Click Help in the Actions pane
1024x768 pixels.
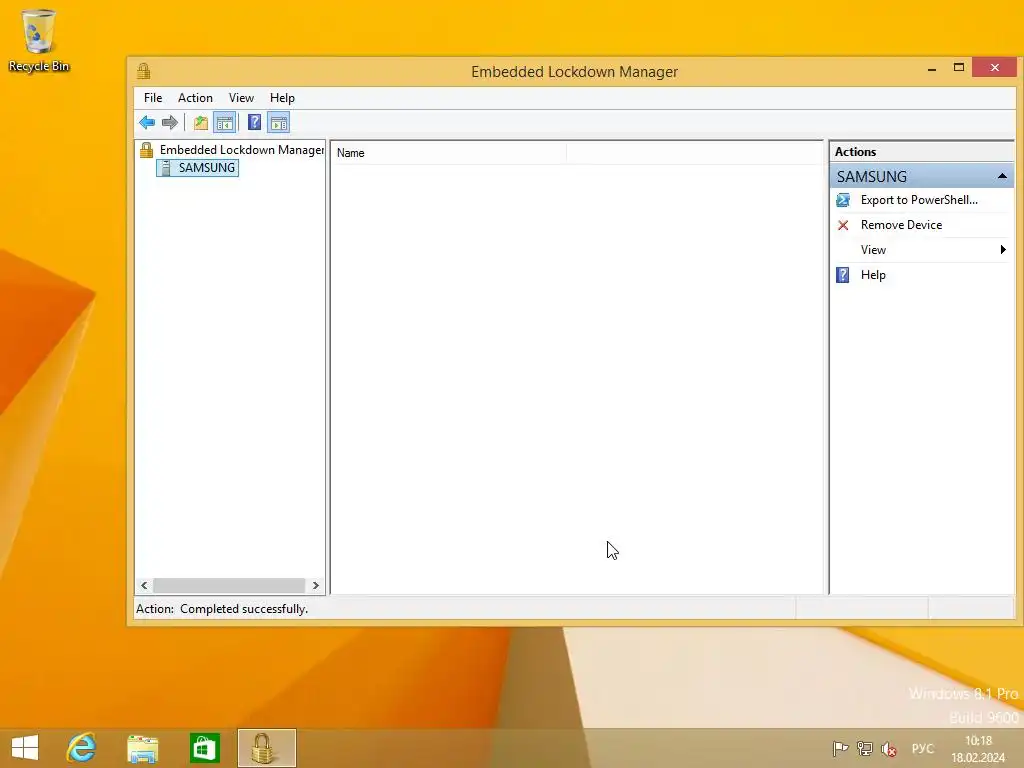pyautogui.click(x=872, y=275)
